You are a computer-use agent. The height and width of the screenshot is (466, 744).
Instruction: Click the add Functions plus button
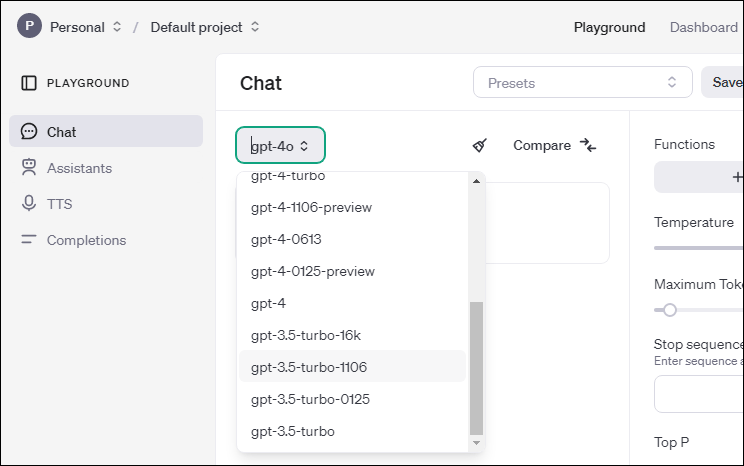click(734, 177)
